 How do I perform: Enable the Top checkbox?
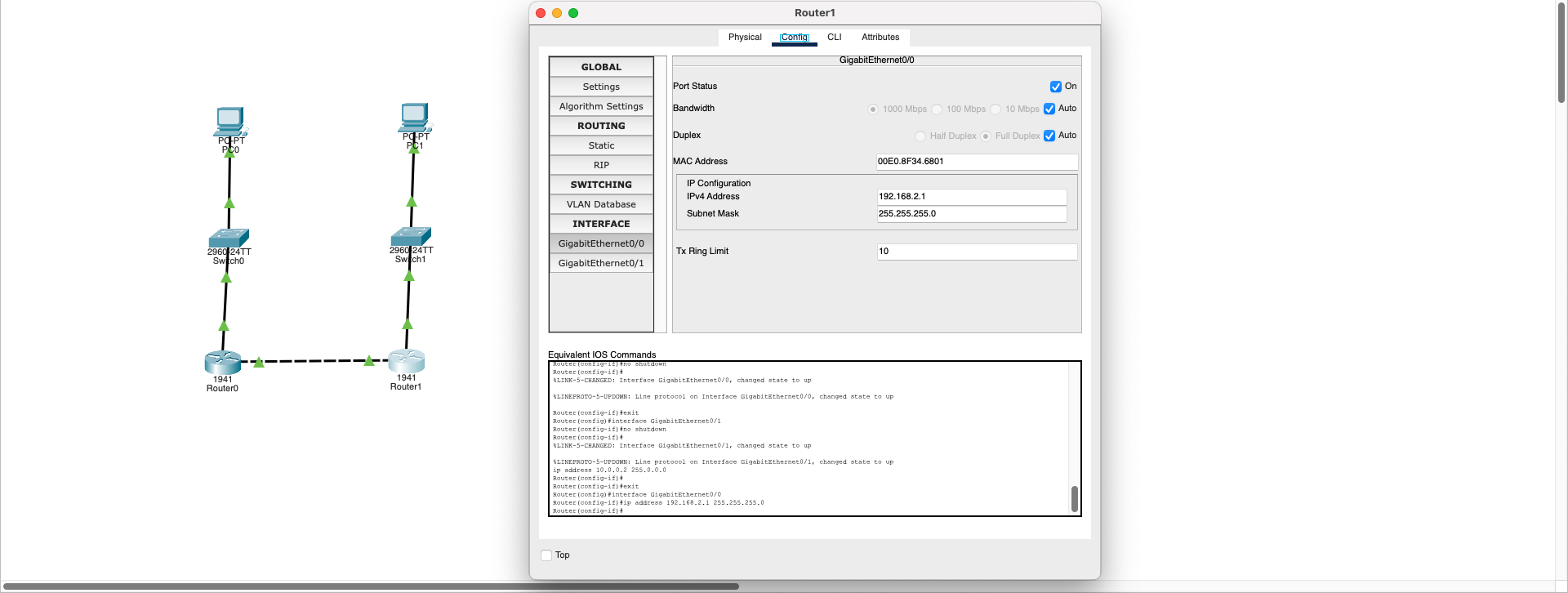click(x=546, y=555)
